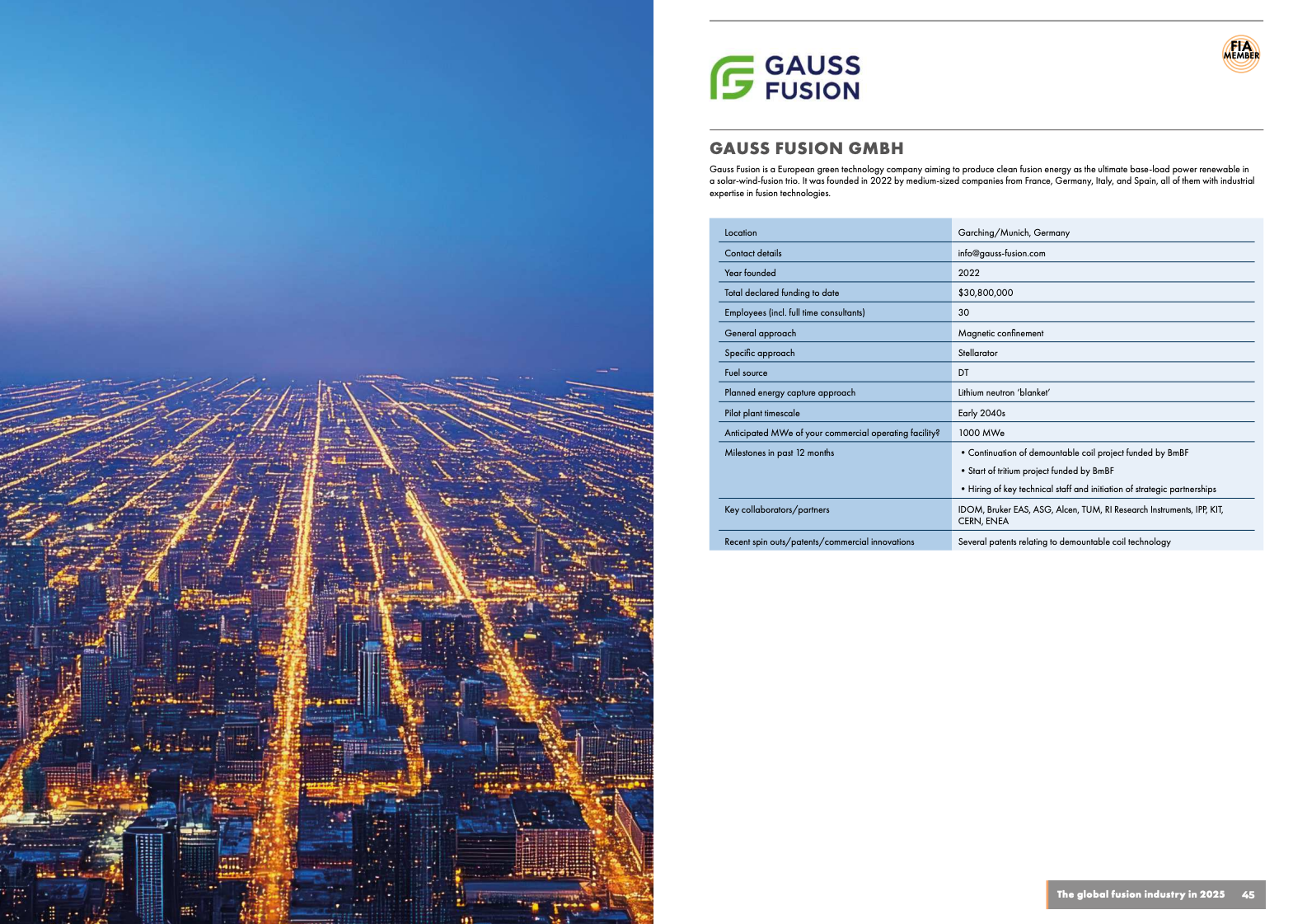The height and width of the screenshot is (924, 1307).
Task: Click the Garching/Munich, Germany location value
Action: tap(1014, 232)
